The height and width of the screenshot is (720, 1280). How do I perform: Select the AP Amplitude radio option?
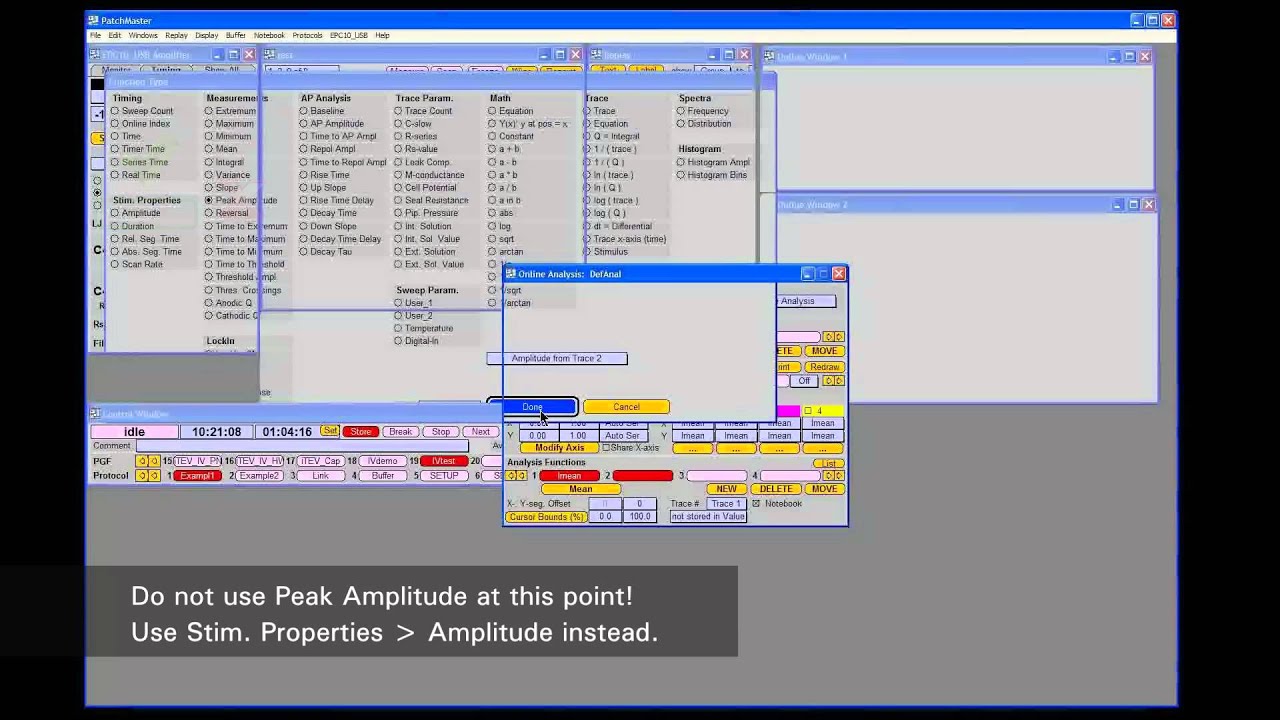click(x=303, y=124)
